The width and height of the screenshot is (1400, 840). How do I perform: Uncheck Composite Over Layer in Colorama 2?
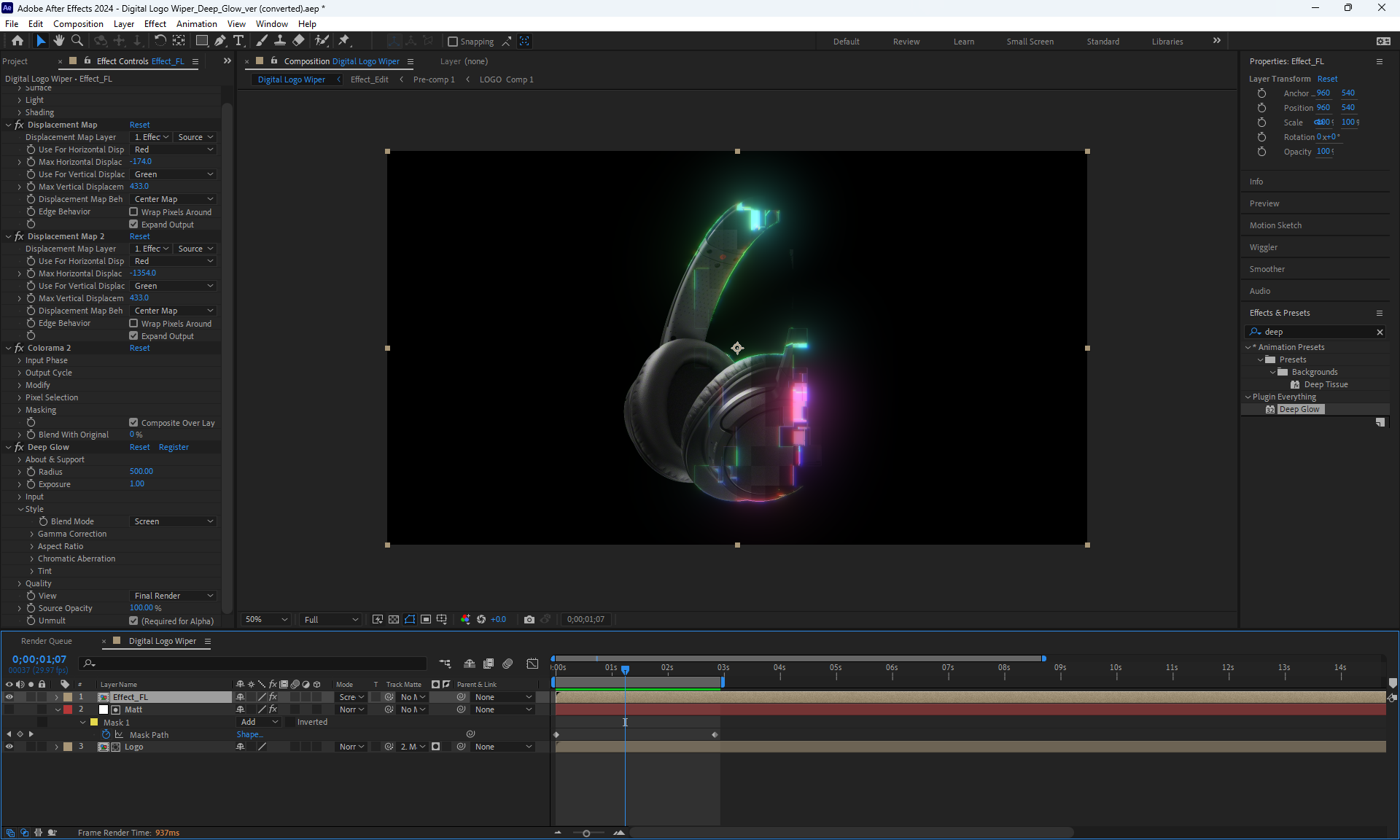pos(133,422)
